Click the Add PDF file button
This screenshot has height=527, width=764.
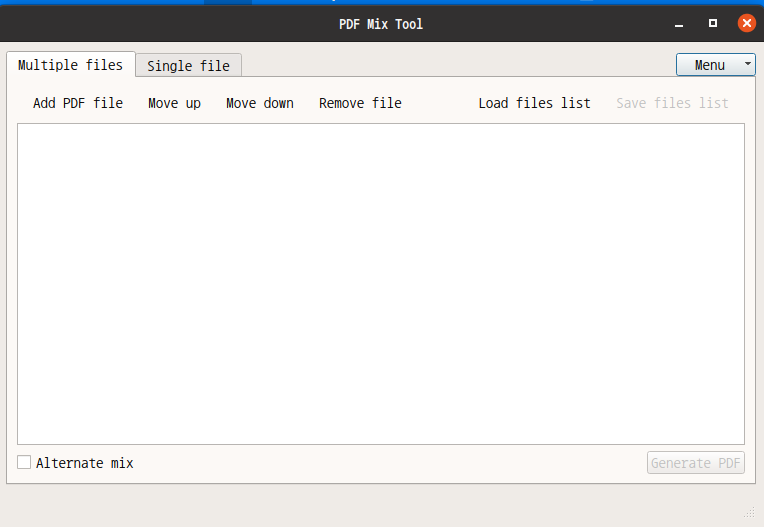point(78,103)
